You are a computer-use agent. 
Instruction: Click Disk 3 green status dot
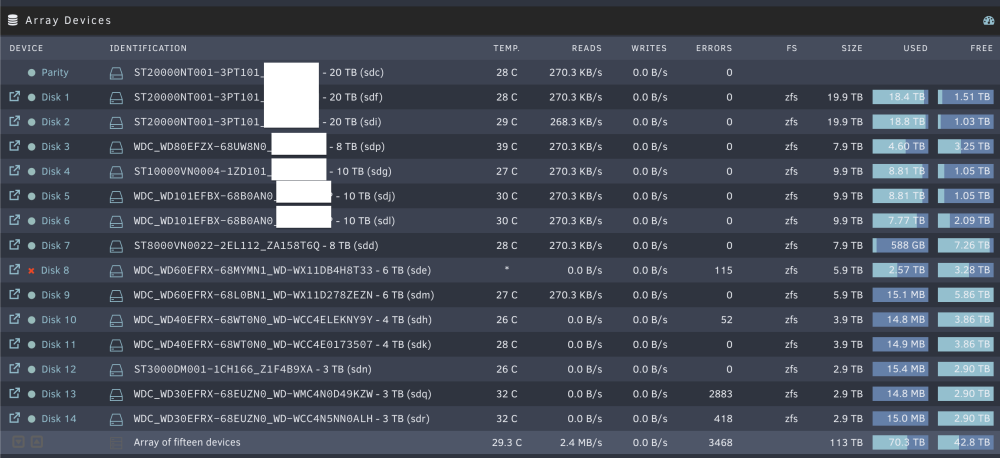point(32,147)
